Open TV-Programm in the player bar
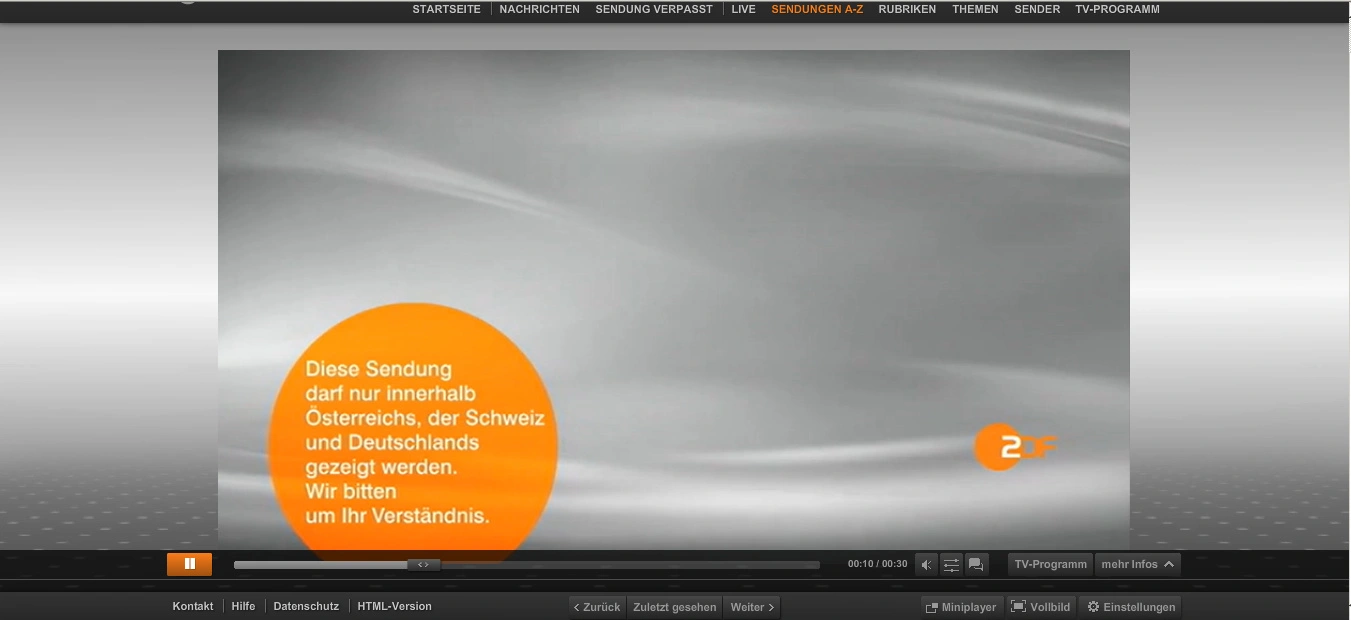Screen dimensions: 1351x620 tap(1050, 565)
